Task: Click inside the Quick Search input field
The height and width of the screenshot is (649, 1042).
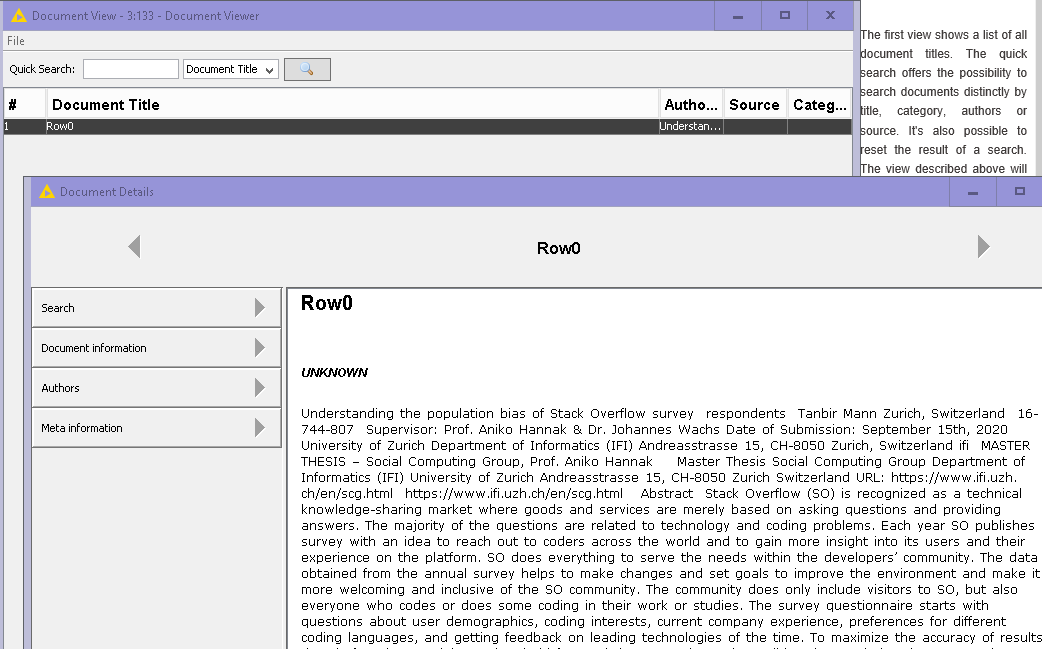Action: click(130, 69)
